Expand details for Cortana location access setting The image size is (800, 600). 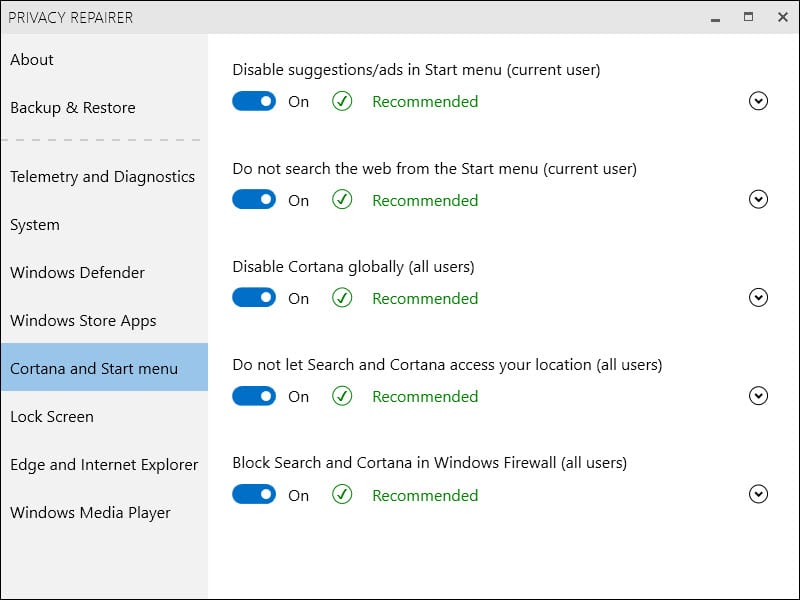(x=758, y=396)
